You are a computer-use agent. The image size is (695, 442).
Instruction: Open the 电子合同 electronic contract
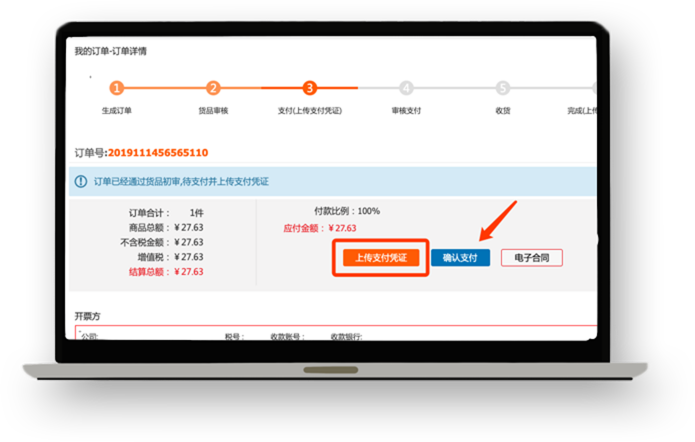[x=531, y=258]
